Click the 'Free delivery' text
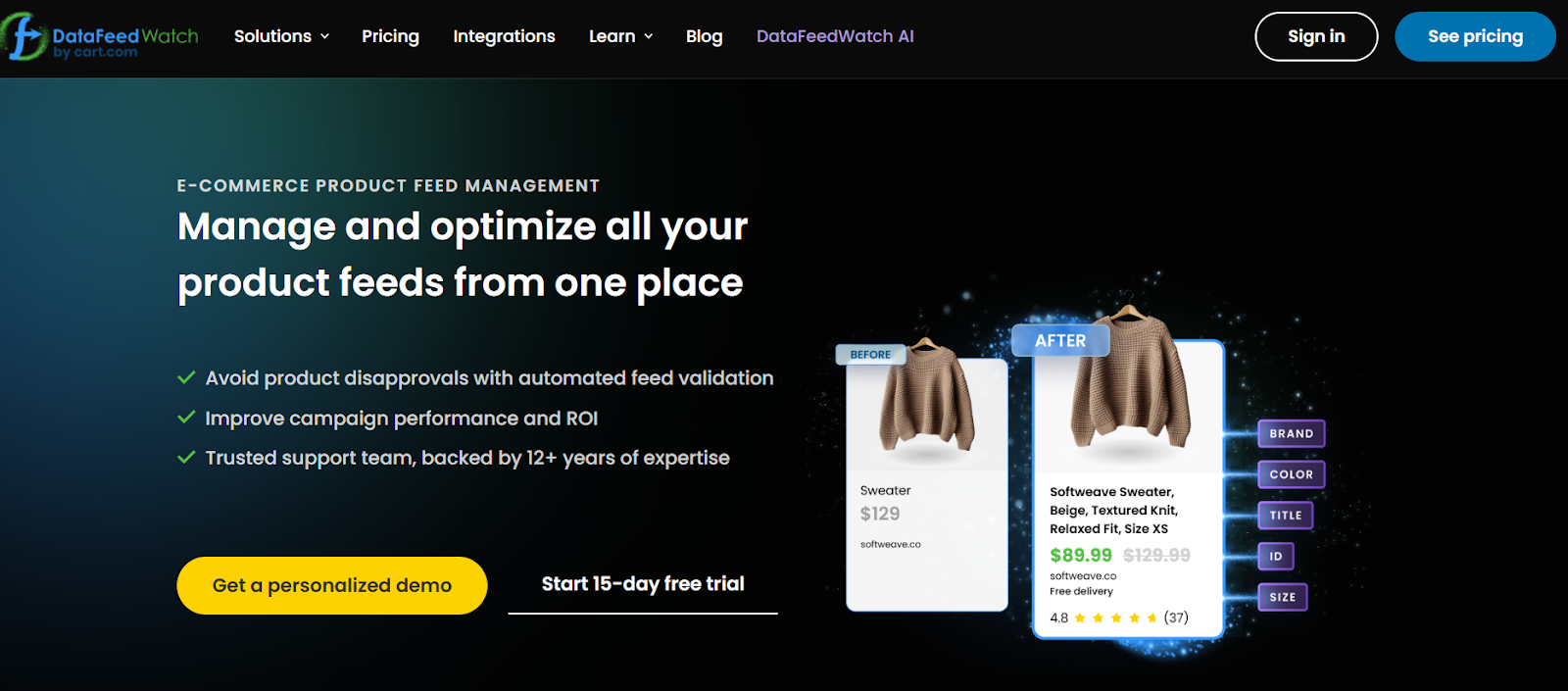This screenshot has width=1568, height=691. coord(1081,591)
